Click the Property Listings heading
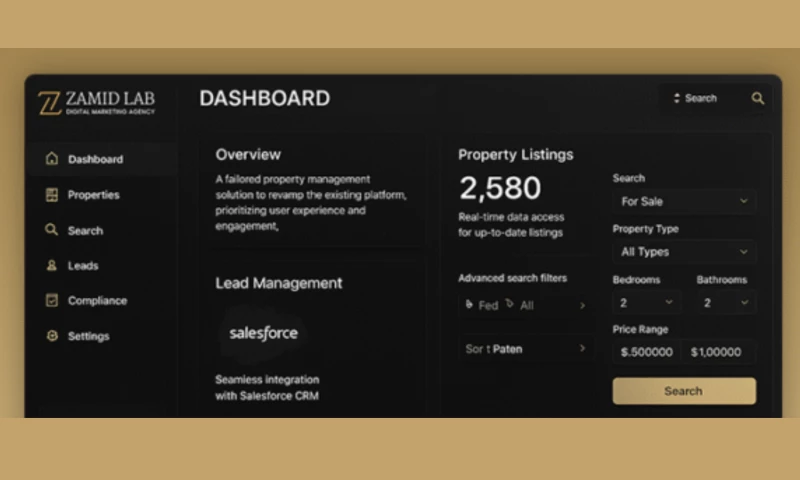The width and height of the screenshot is (800, 480). pyautogui.click(x=516, y=155)
